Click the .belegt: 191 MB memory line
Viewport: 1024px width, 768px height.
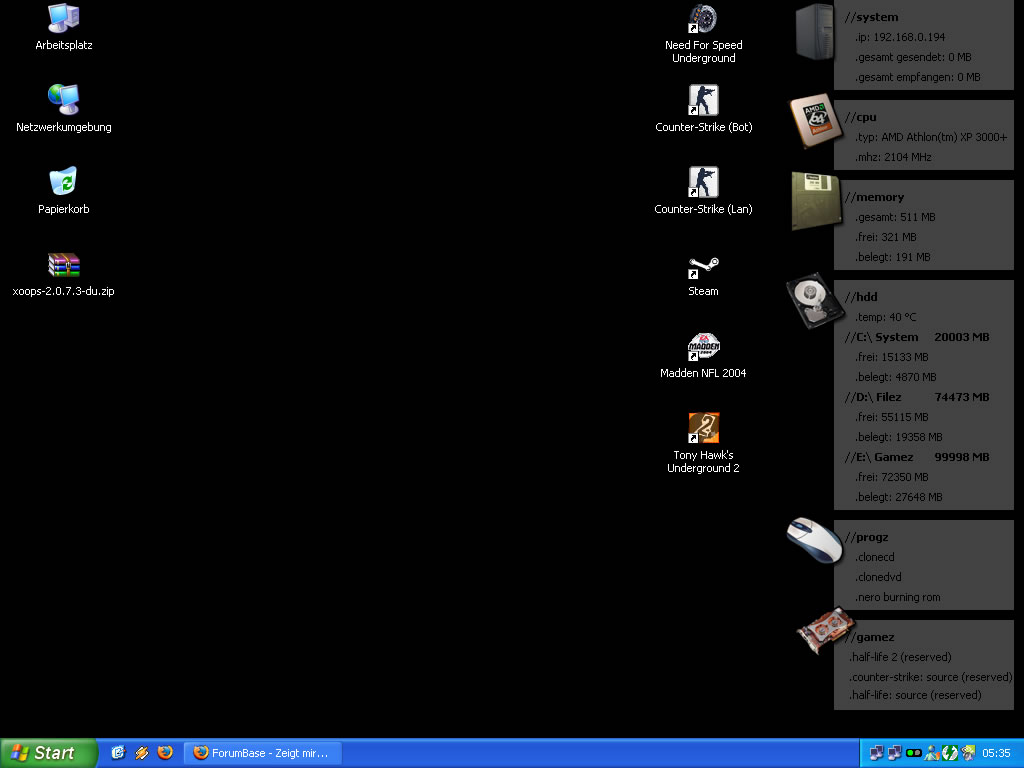click(892, 257)
